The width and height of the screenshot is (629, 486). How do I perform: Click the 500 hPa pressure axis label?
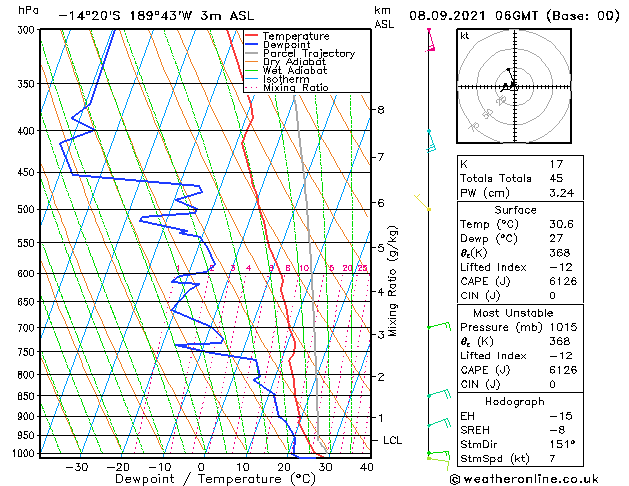tap(26, 209)
